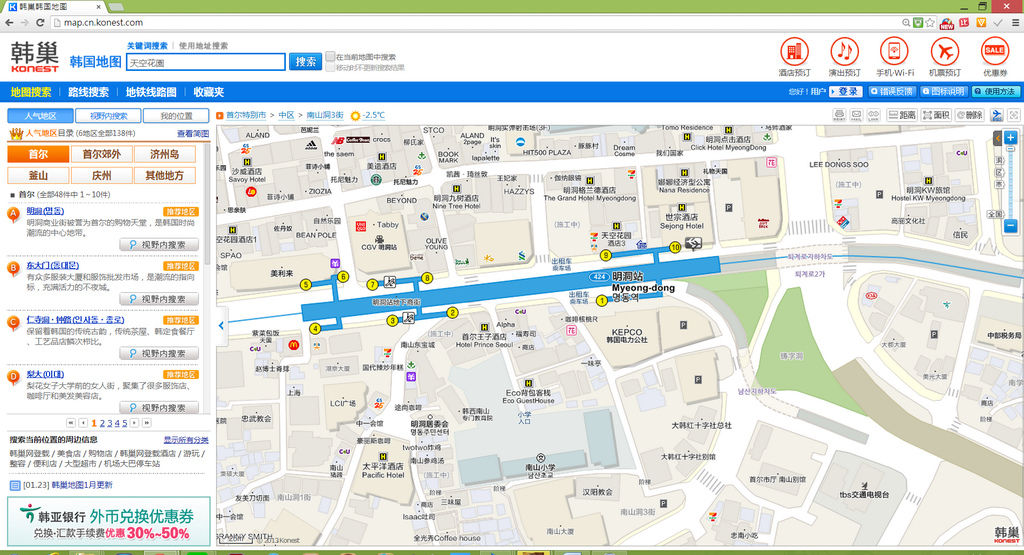Viewport: 1024px width, 555px height.
Task: Click subway exit 4 marker
Action: (x=315, y=328)
